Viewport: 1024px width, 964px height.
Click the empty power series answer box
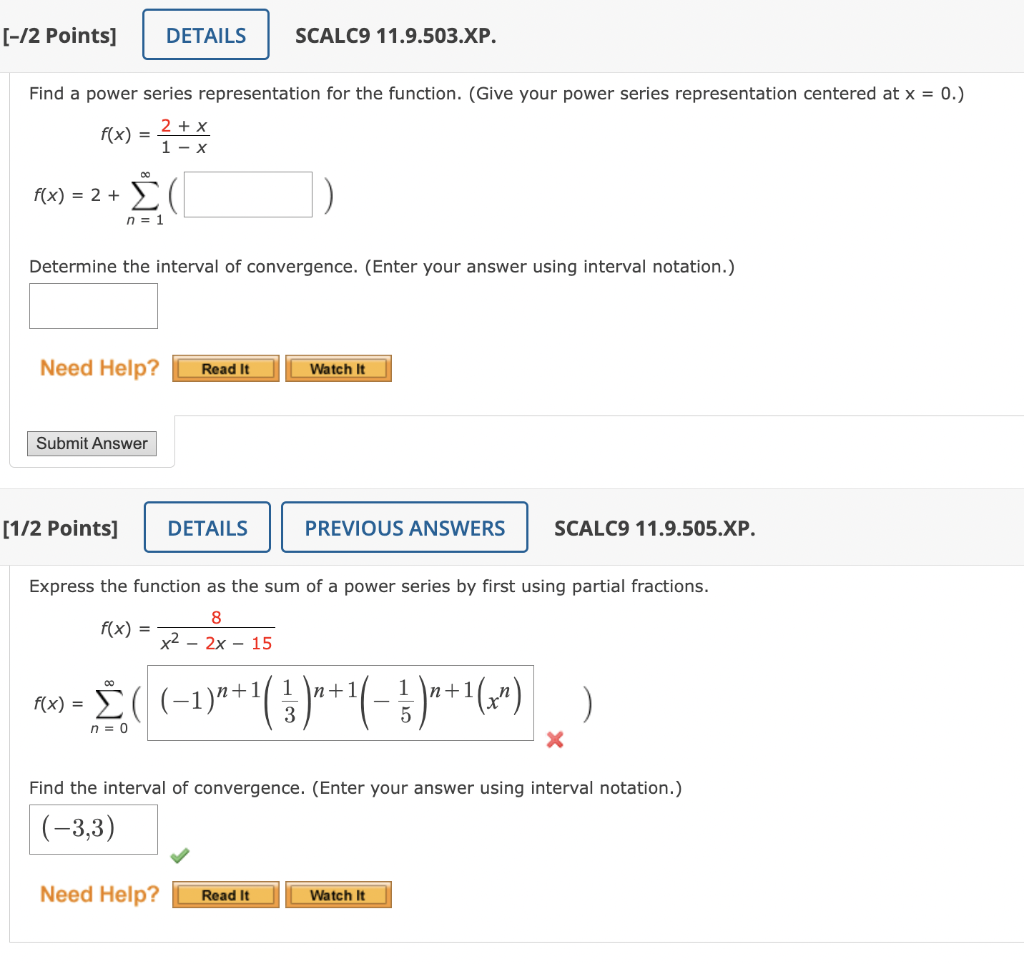(x=247, y=194)
